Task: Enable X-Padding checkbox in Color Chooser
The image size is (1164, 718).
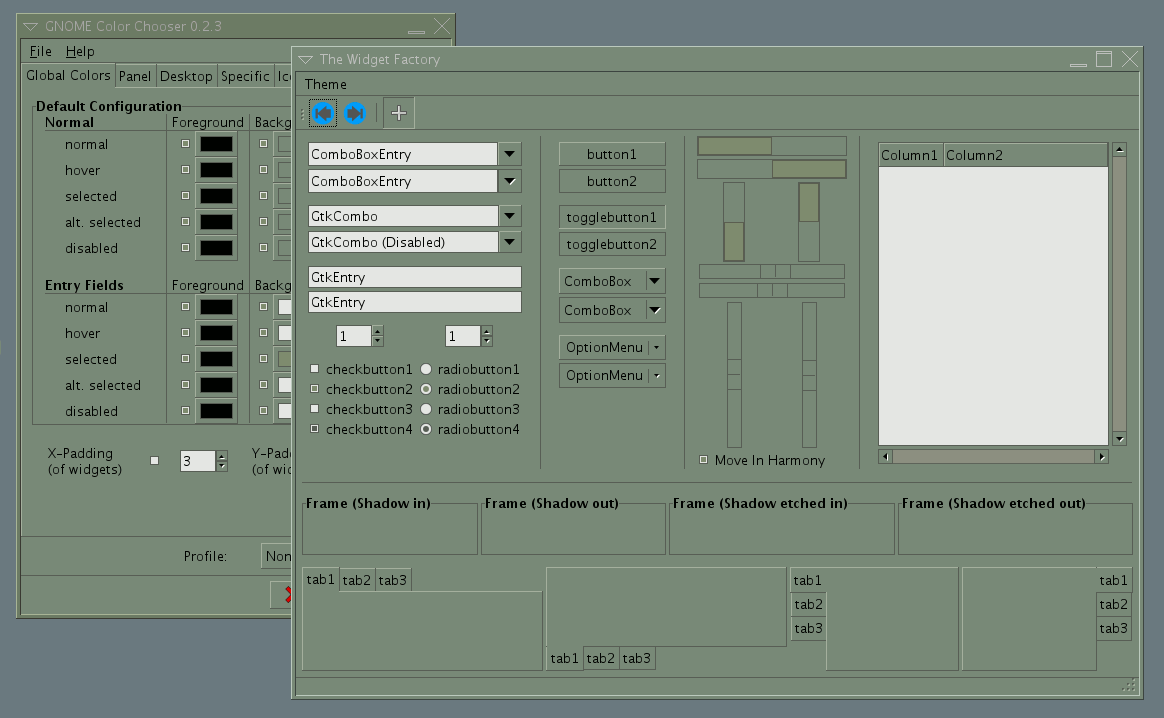Action: click(154, 460)
